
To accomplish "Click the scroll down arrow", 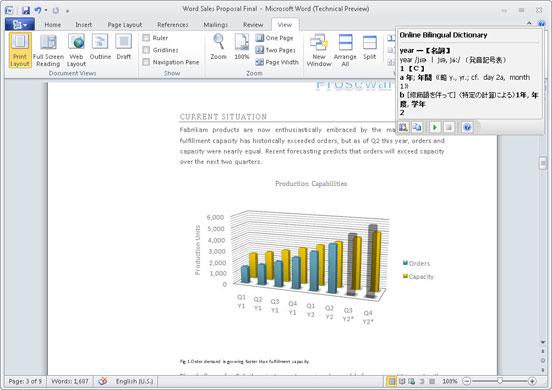I will click(542, 342).
